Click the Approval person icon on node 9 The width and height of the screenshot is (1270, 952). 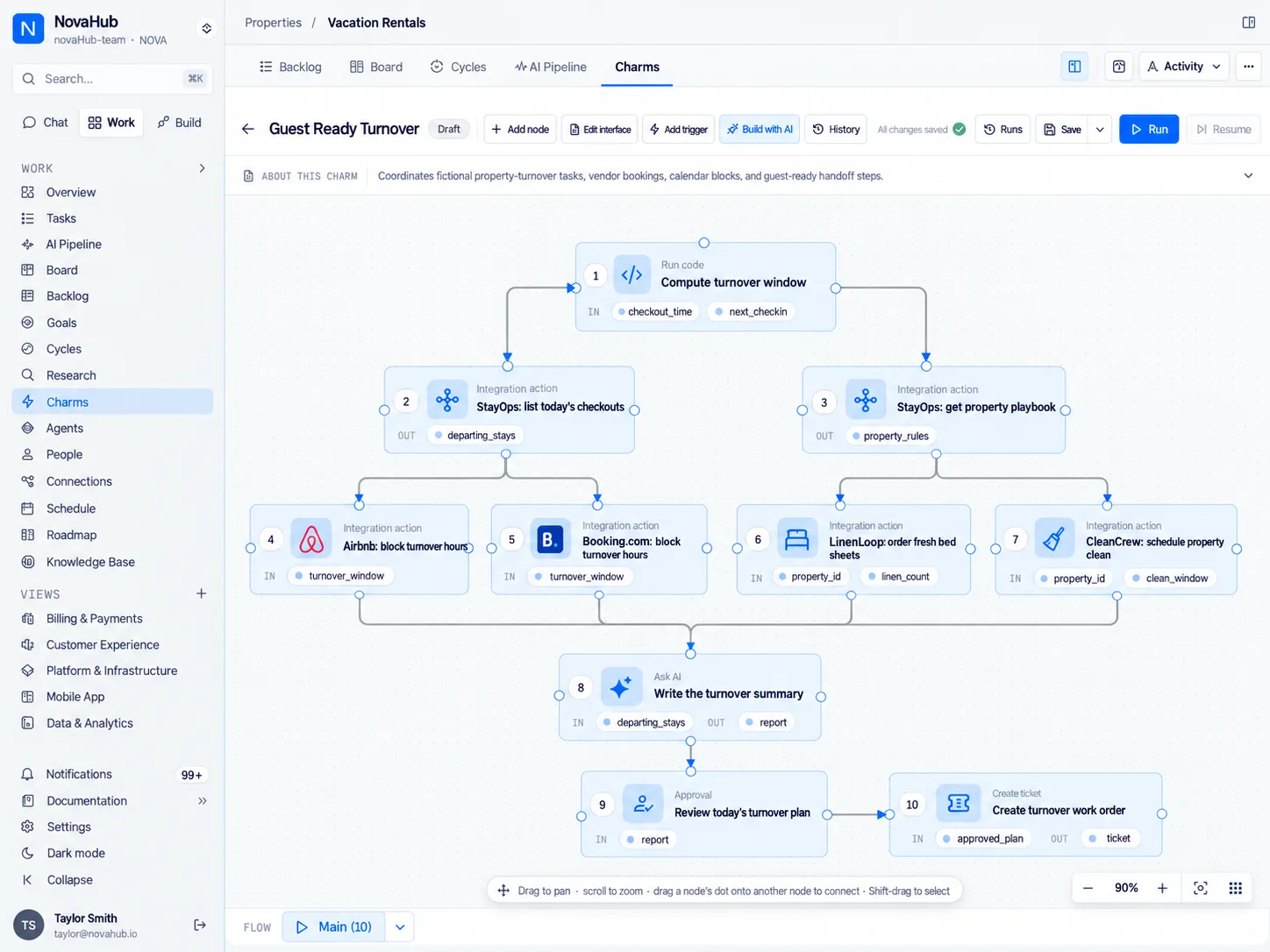click(643, 803)
